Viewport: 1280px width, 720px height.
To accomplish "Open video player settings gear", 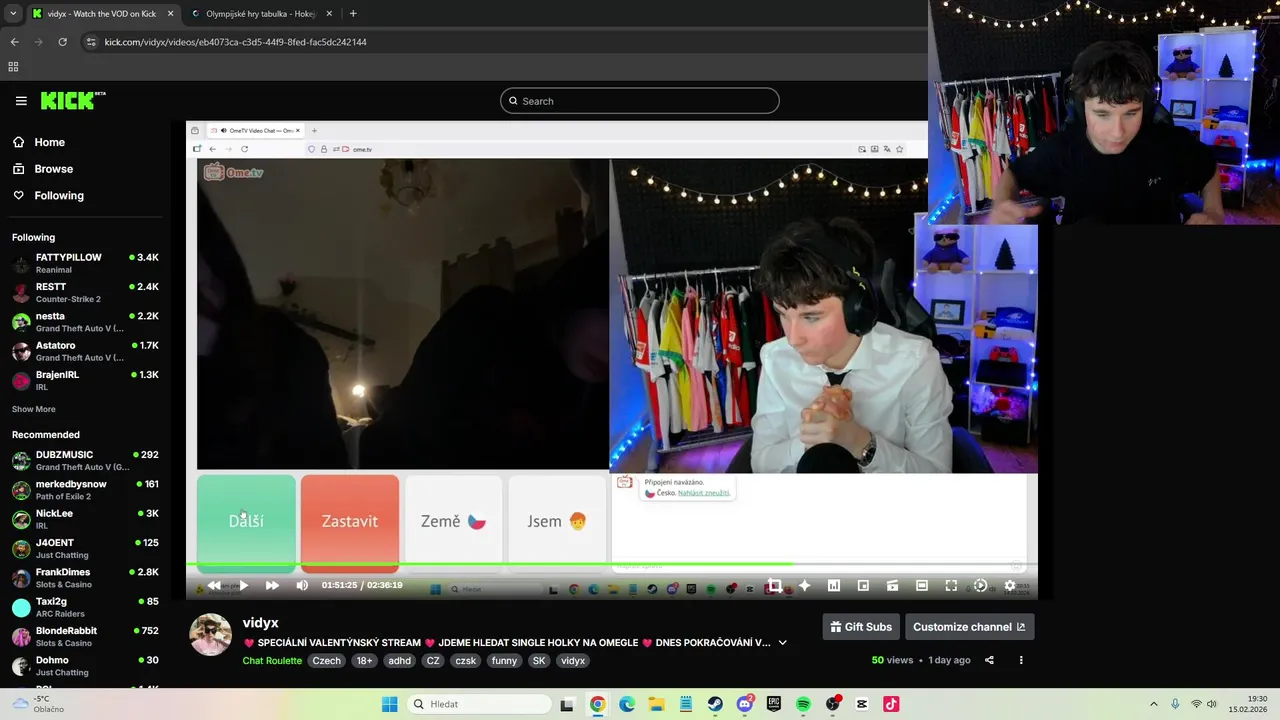I will click(x=1010, y=586).
